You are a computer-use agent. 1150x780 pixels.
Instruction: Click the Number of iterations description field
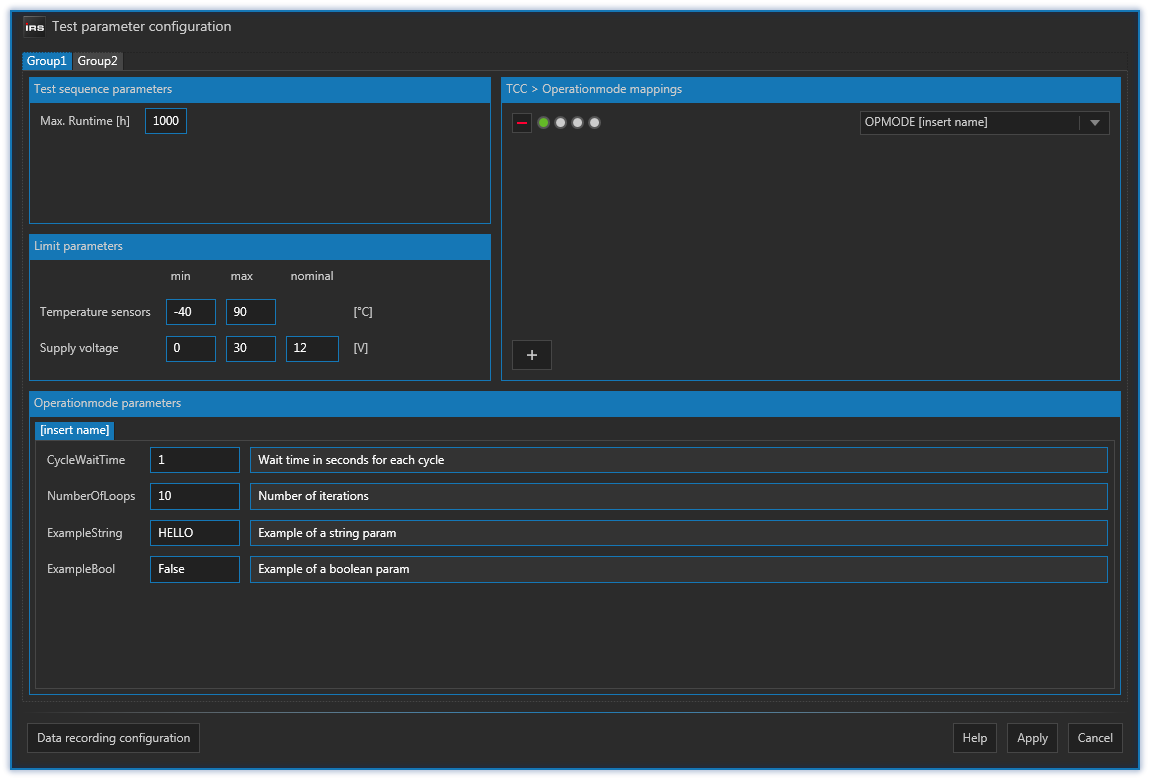coord(678,496)
